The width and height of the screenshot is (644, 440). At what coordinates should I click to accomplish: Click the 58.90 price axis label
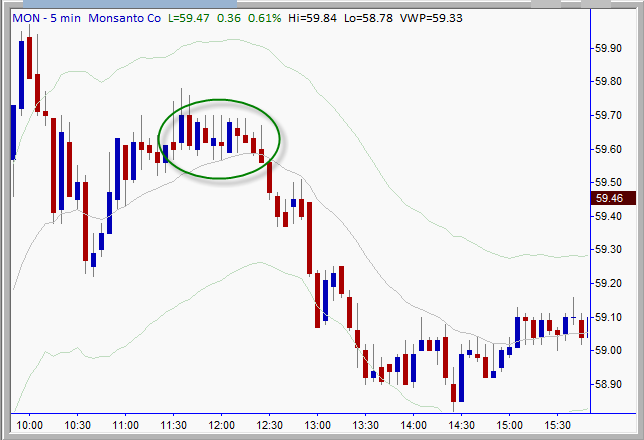click(x=608, y=385)
